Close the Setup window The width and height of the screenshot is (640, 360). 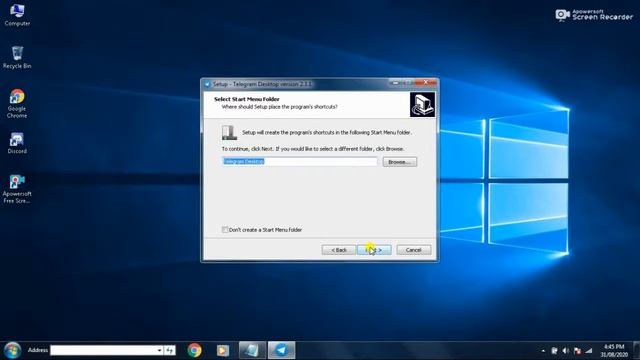[x=426, y=82]
